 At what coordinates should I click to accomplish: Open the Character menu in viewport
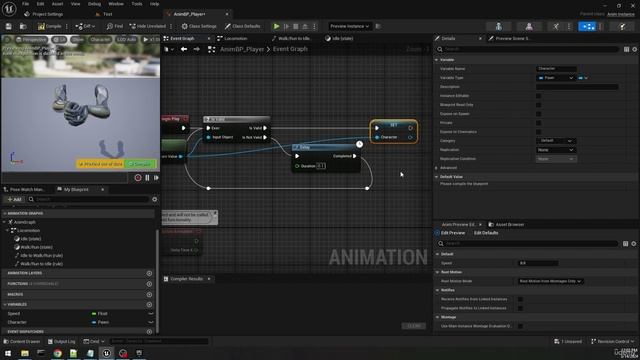[x=100, y=40]
